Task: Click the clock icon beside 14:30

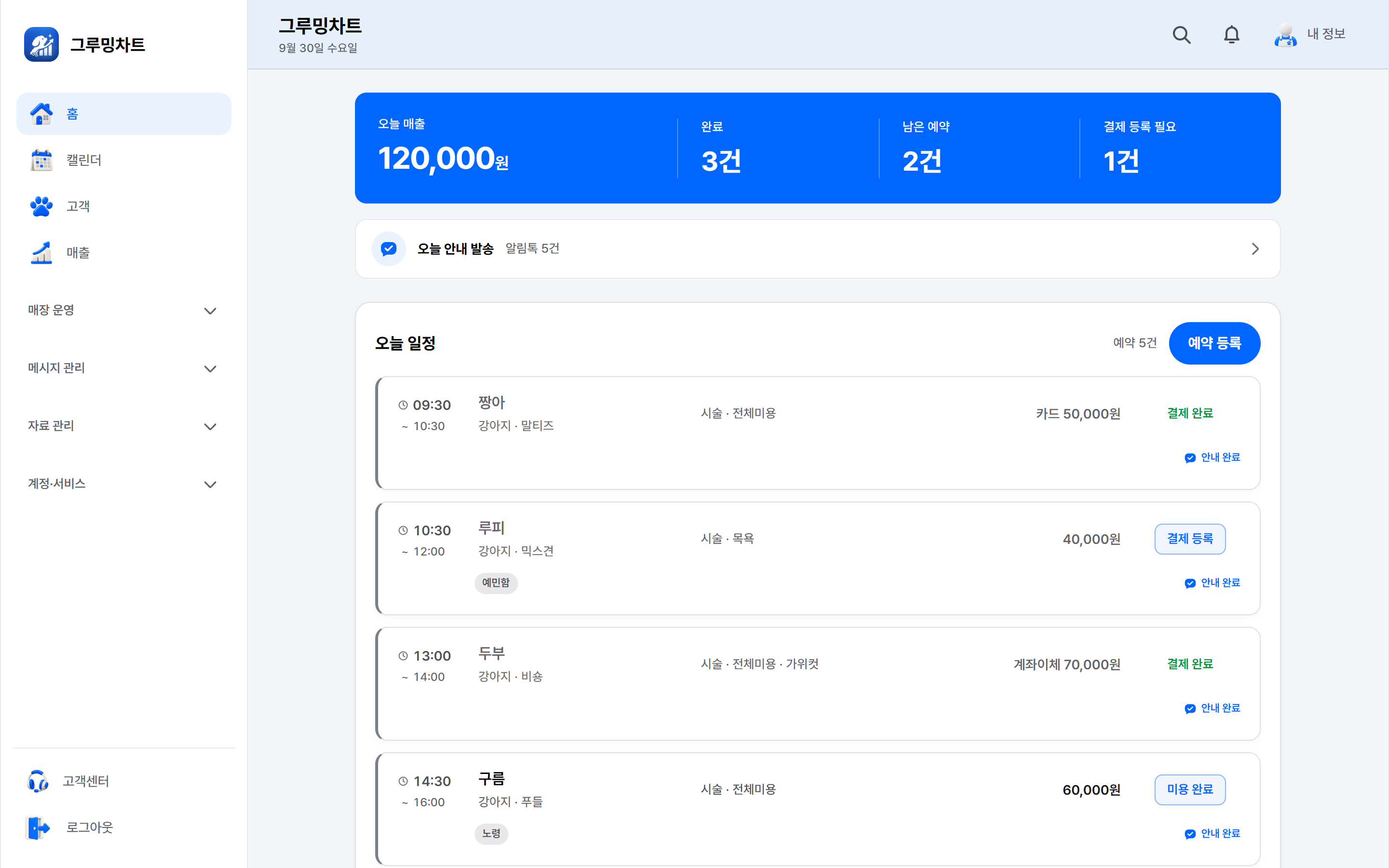Action: coord(403,781)
